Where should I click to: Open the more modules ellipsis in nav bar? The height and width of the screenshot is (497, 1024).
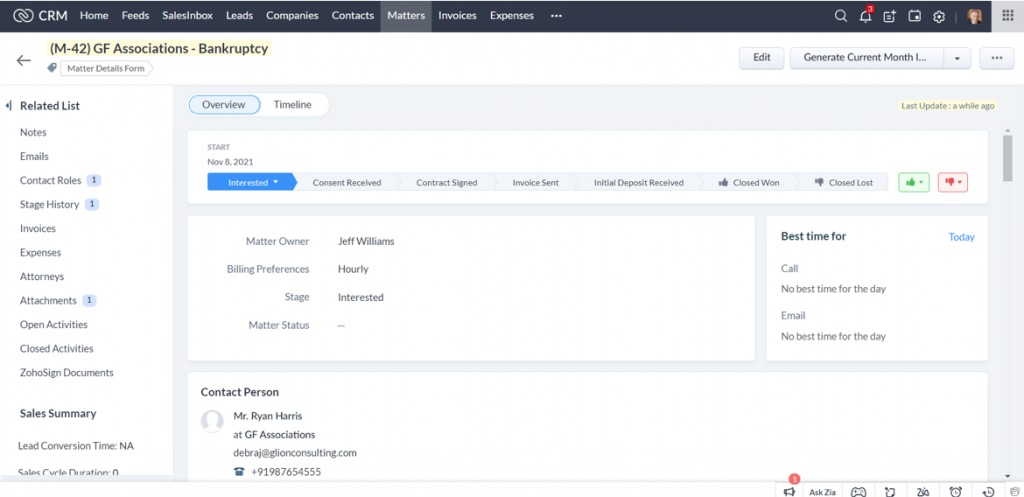556,16
